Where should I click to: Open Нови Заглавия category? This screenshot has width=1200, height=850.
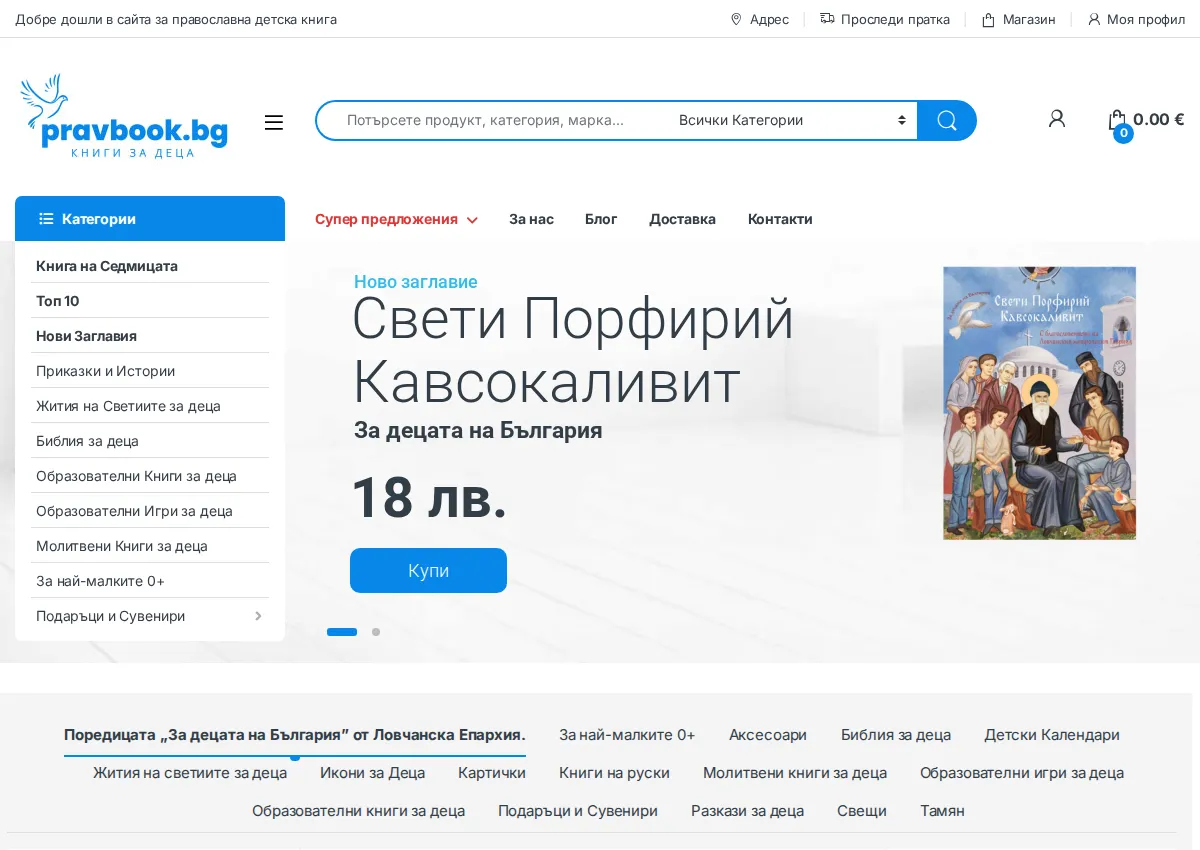[x=86, y=336]
